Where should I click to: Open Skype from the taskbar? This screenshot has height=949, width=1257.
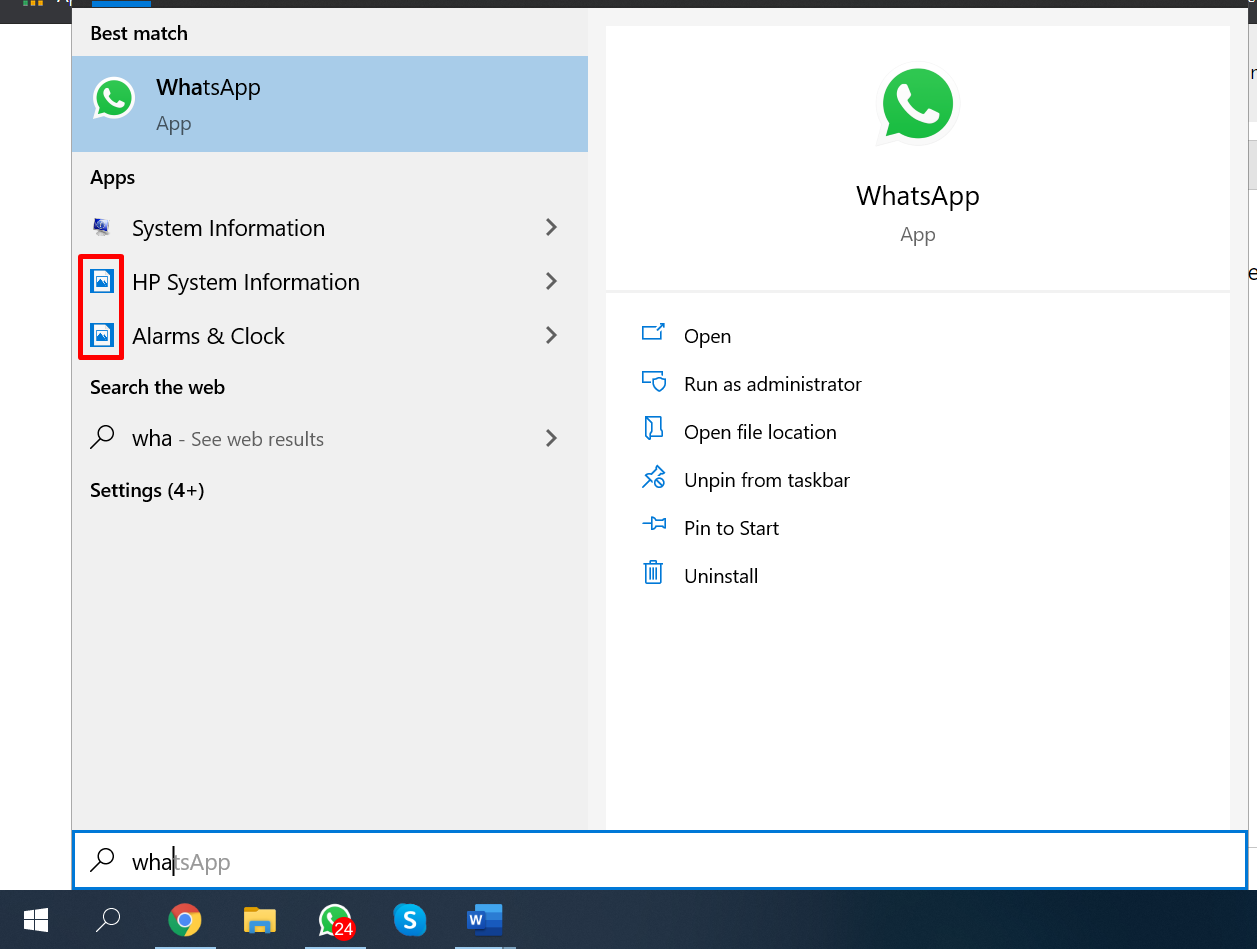coord(410,920)
